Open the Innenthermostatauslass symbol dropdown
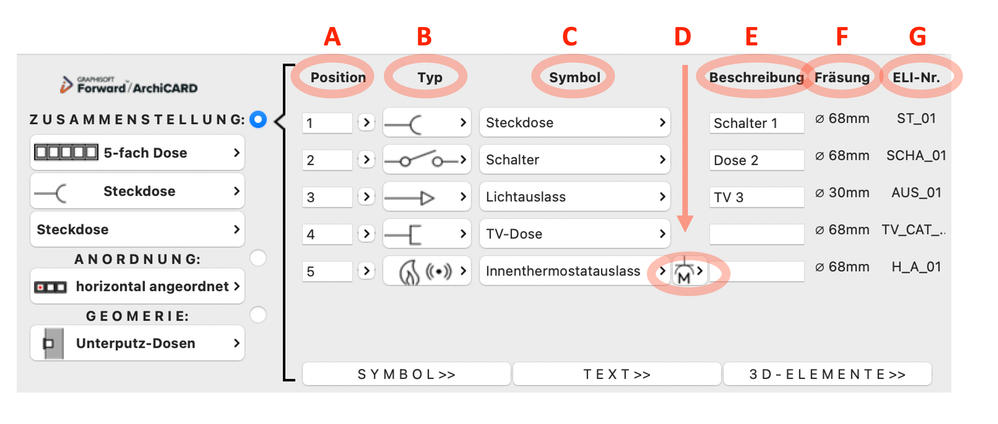 575,271
